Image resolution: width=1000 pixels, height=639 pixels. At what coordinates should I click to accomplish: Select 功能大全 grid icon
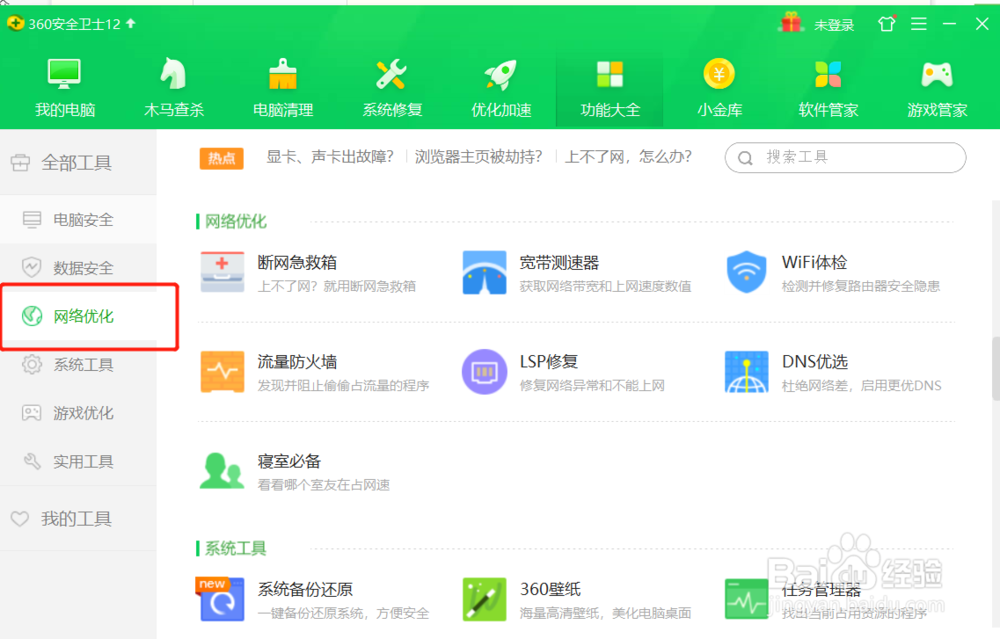click(610, 74)
